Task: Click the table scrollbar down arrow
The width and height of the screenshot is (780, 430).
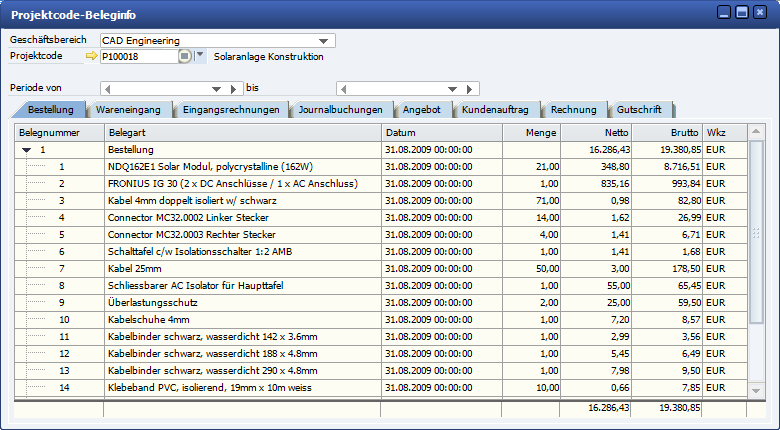Action: [x=756, y=391]
